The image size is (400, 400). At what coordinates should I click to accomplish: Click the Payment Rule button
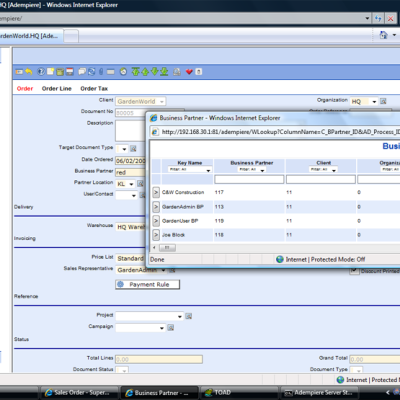[148, 284]
